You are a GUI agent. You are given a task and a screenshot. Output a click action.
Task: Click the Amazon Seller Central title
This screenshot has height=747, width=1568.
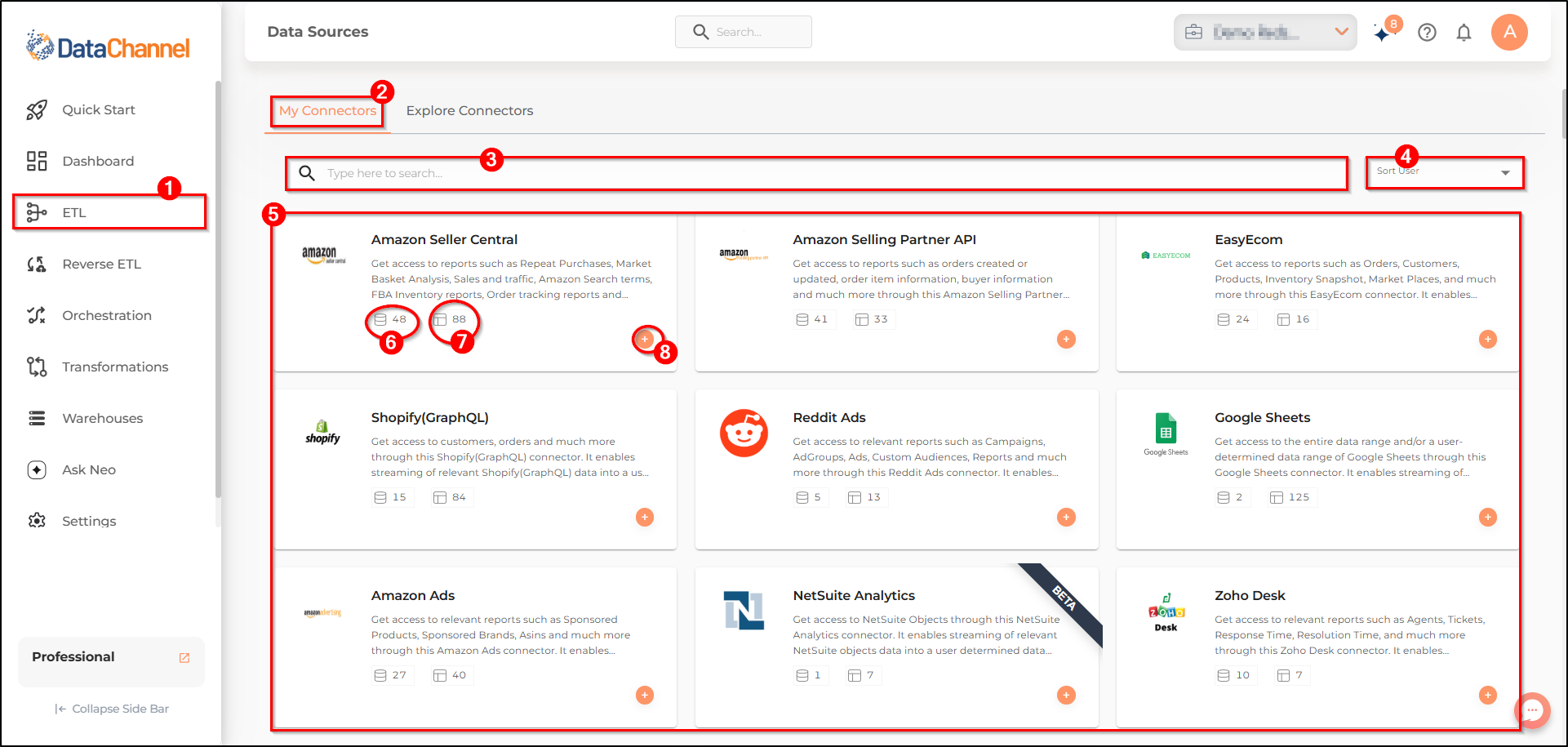[444, 239]
